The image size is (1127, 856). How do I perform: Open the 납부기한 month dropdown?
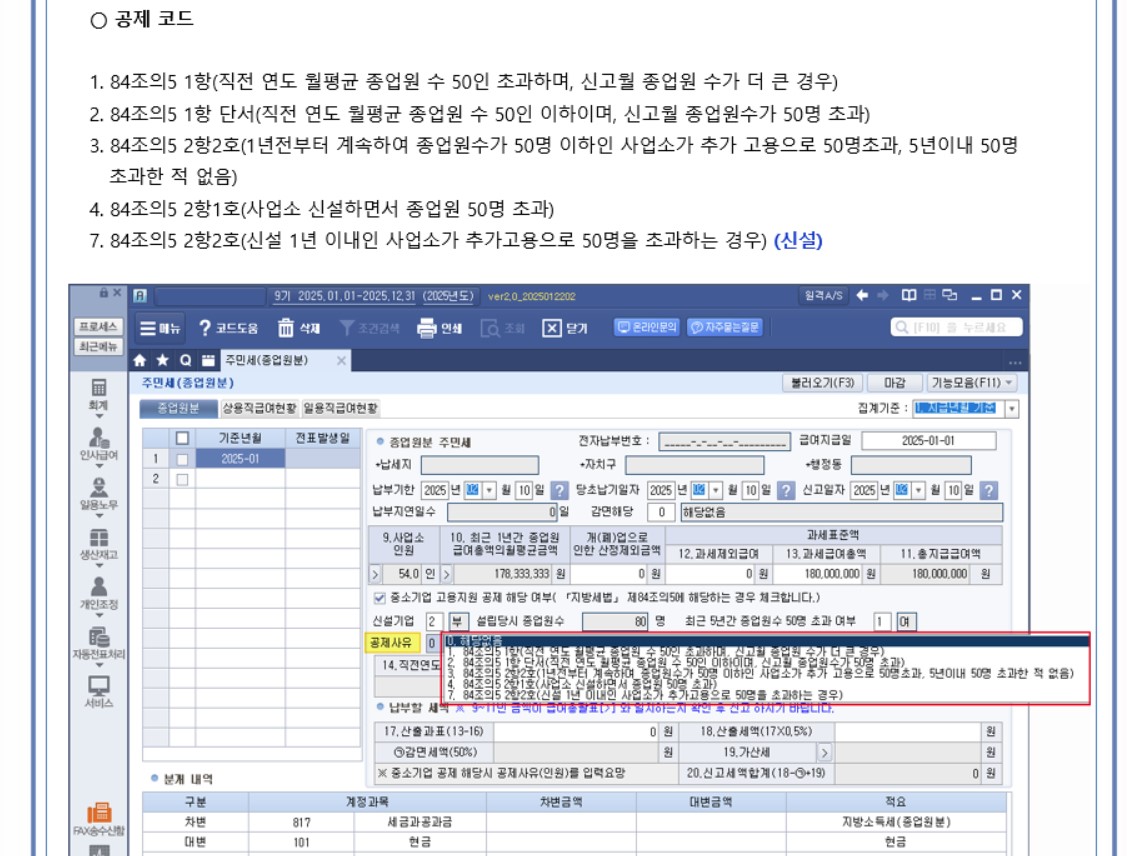(x=489, y=490)
